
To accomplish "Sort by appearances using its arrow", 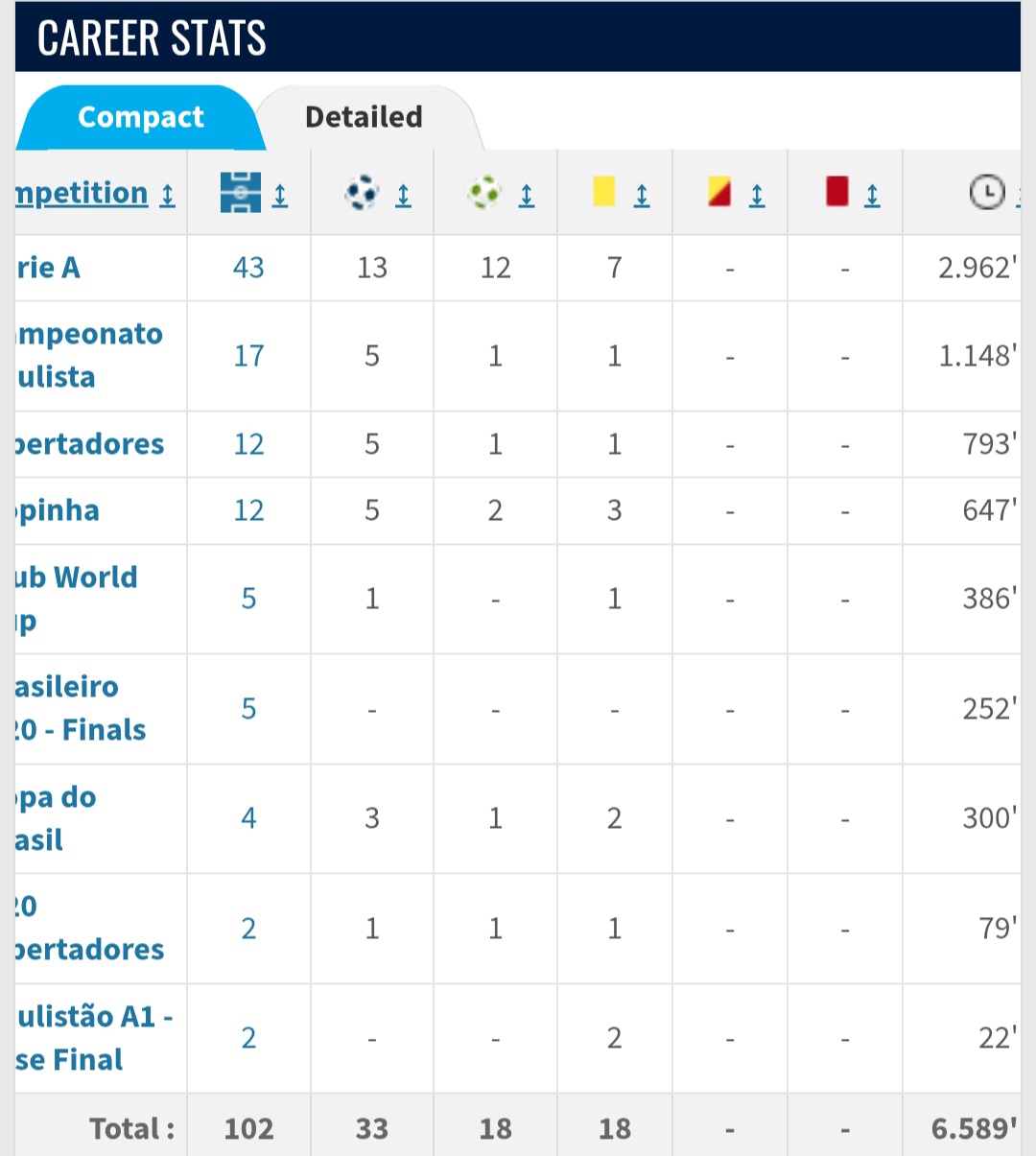I will click(280, 196).
